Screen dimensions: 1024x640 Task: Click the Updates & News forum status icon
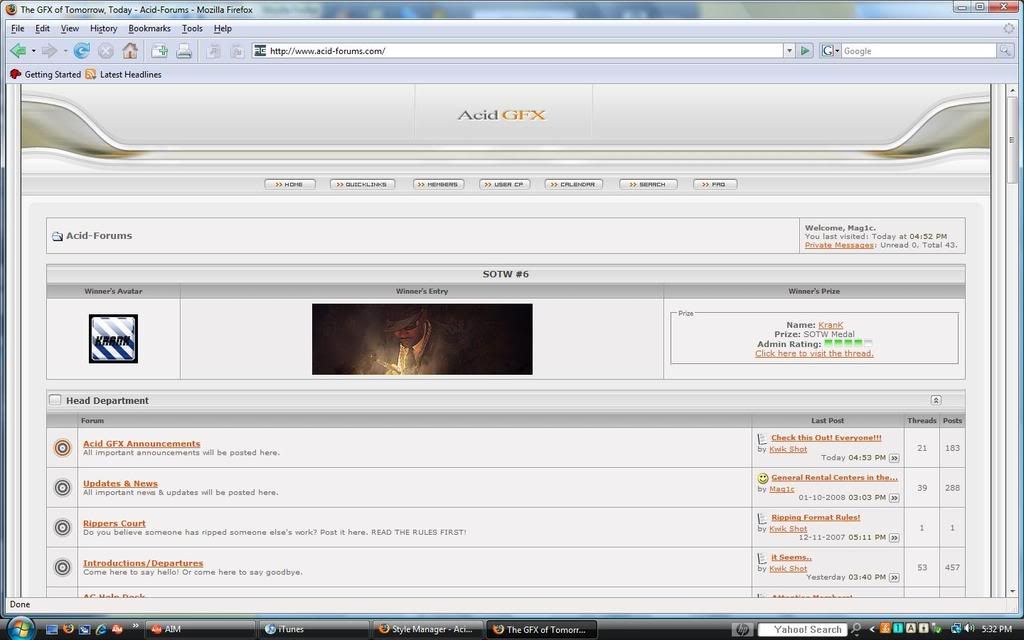(62, 488)
